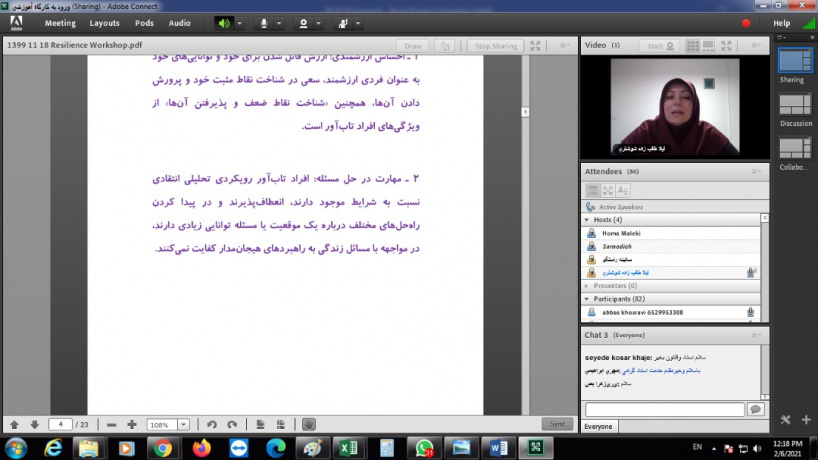Open Video pod options menu
The width and height of the screenshot is (818, 460).
coord(756,45)
